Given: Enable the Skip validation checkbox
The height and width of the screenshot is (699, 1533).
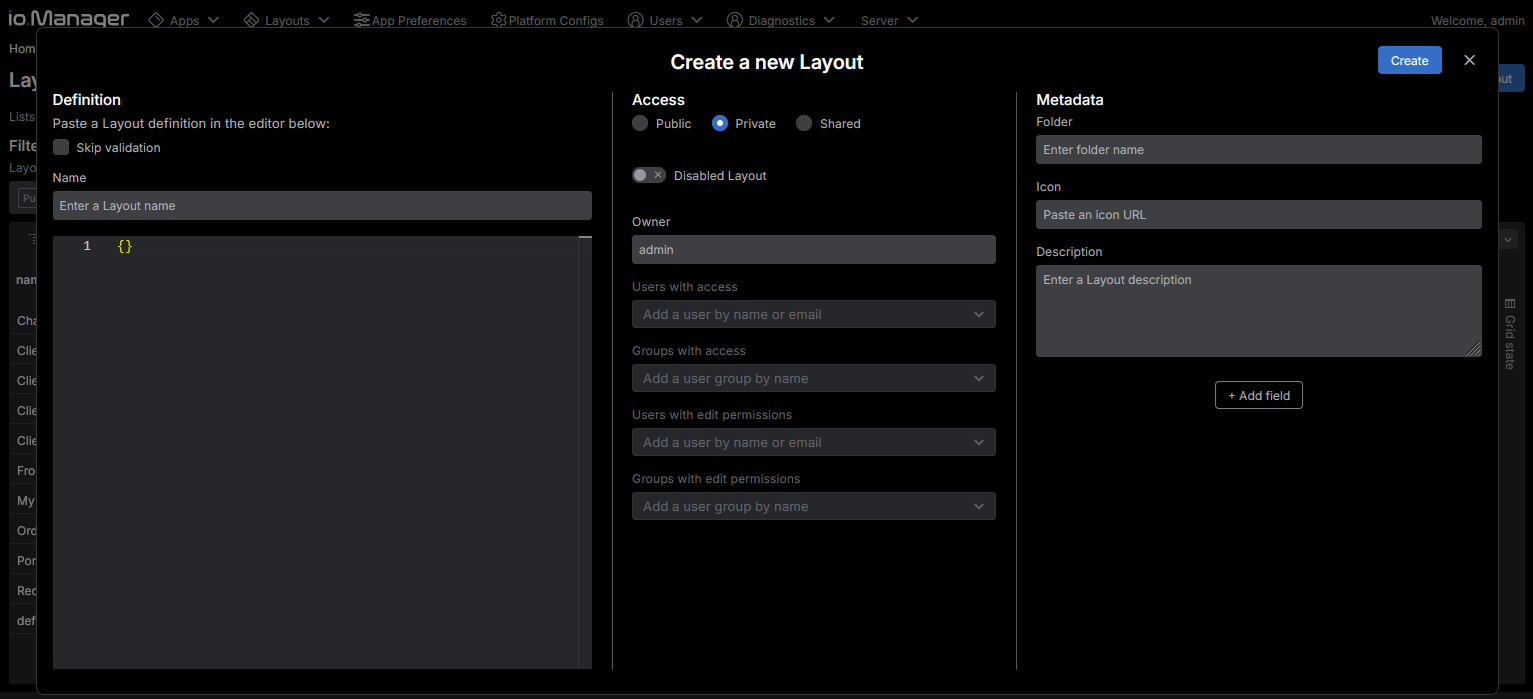Looking at the screenshot, I should click(61, 147).
